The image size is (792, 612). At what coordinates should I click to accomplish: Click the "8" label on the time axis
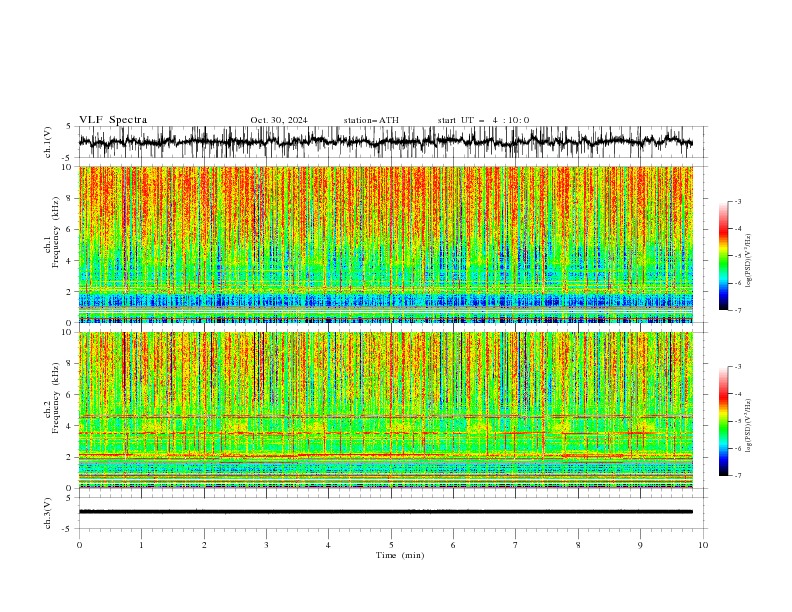pos(578,545)
